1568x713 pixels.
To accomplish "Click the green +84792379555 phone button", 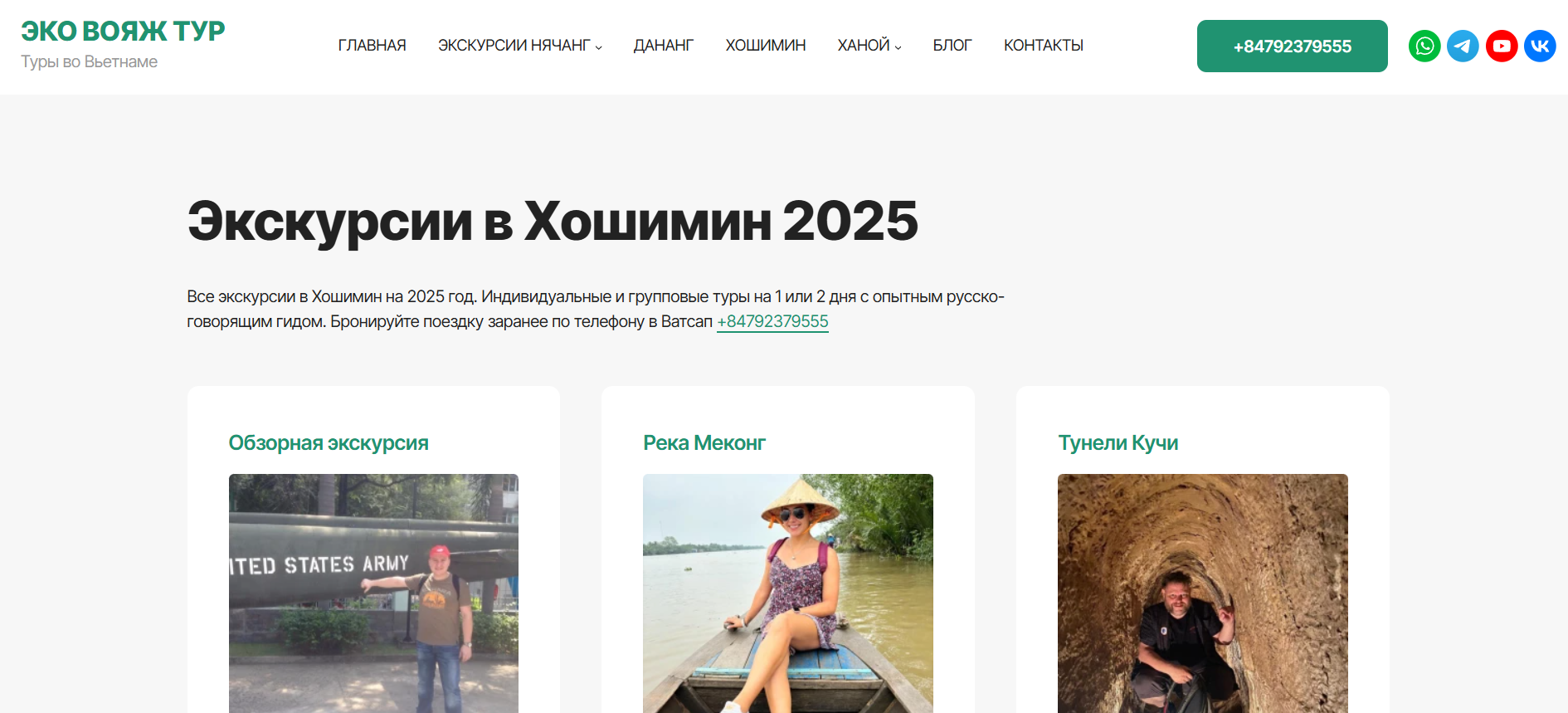I will click(1292, 46).
